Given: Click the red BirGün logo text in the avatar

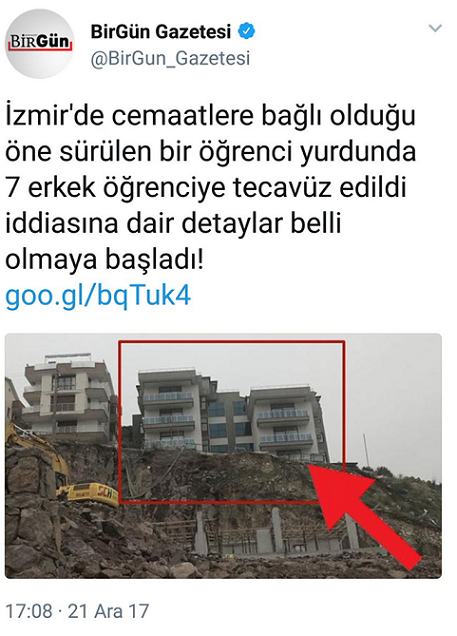Looking at the screenshot, I should 39,41.
